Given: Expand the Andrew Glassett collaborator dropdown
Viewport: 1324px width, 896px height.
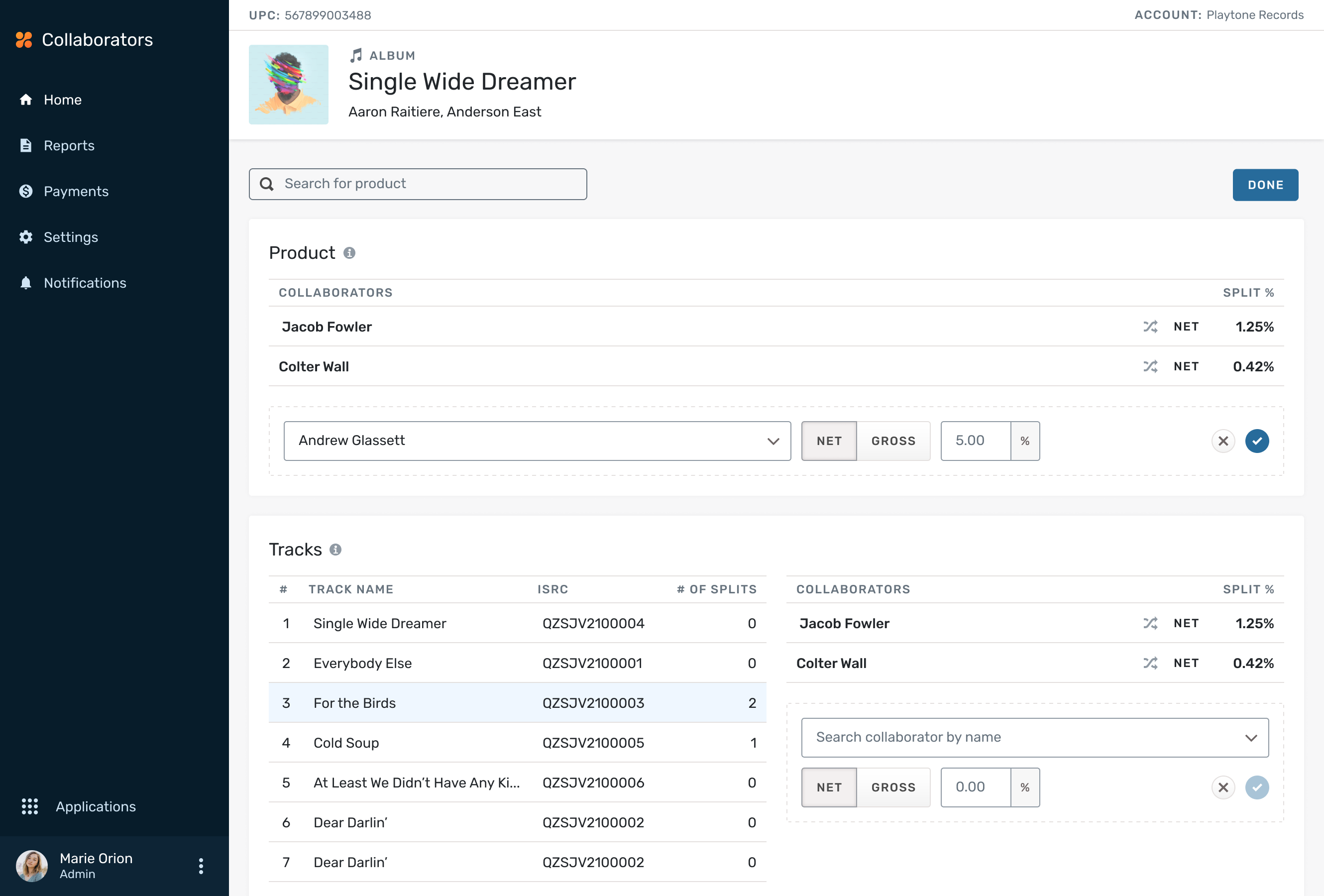Looking at the screenshot, I should point(773,441).
